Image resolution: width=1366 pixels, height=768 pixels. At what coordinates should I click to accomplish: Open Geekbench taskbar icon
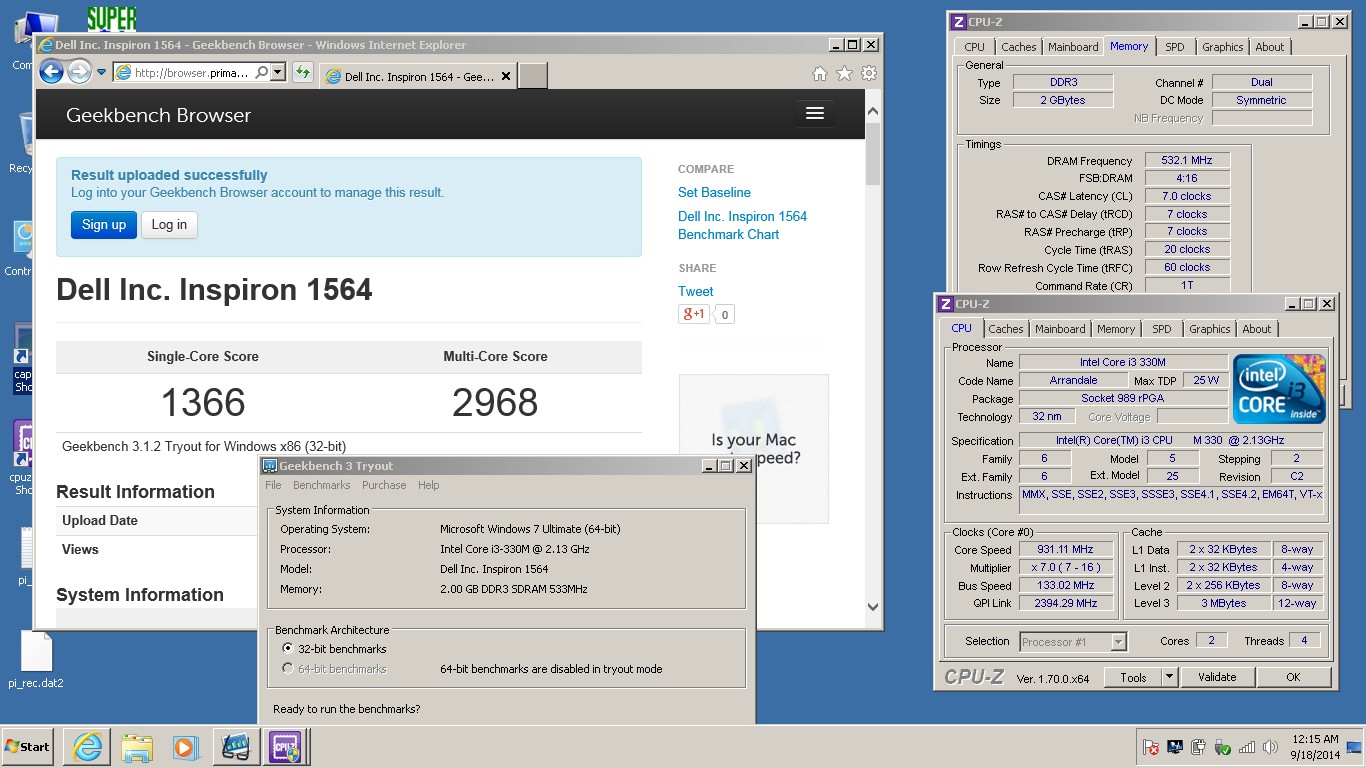[235, 746]
